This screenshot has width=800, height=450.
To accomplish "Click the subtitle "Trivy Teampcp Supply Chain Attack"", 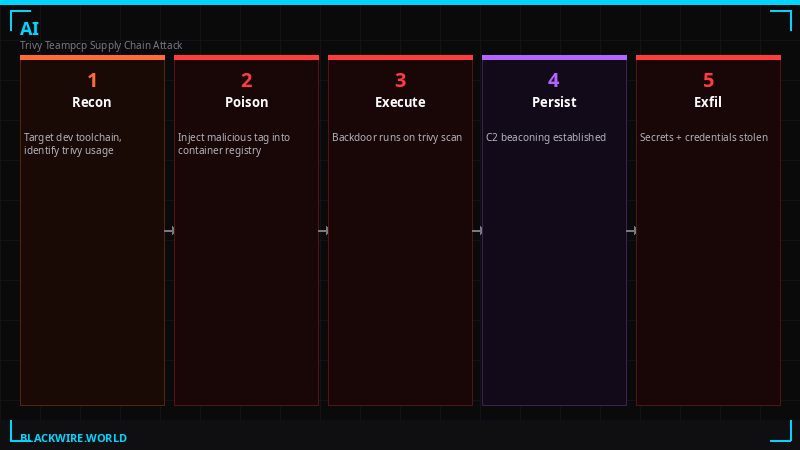I will [101, 45].
